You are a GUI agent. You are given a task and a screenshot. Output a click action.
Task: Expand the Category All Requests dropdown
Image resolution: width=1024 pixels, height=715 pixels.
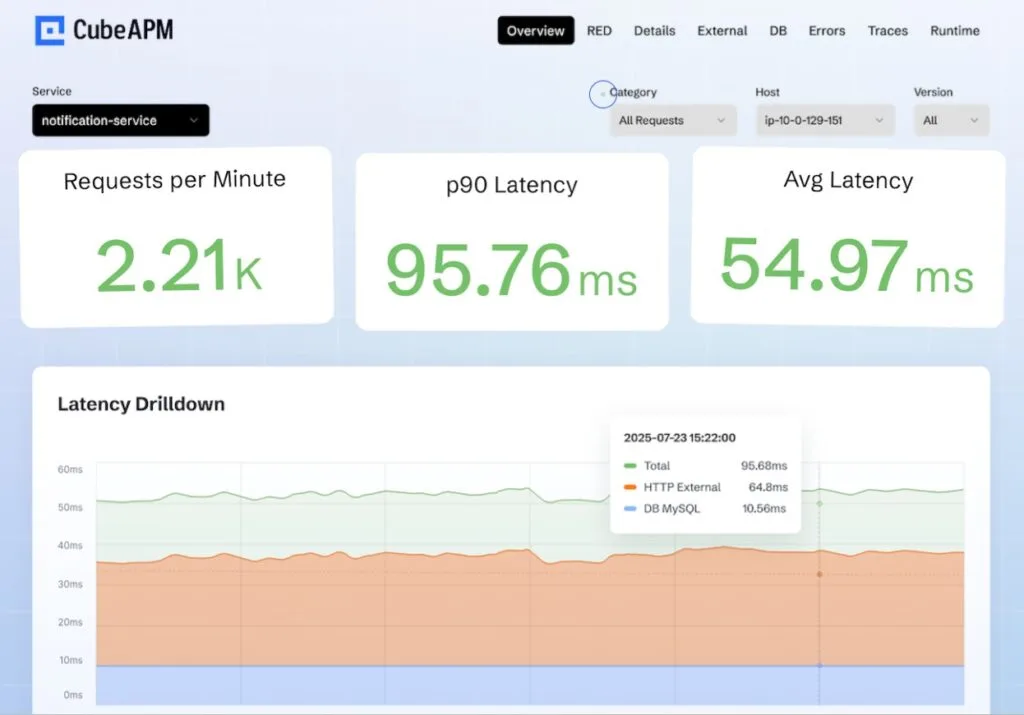[x=673, y=120]
